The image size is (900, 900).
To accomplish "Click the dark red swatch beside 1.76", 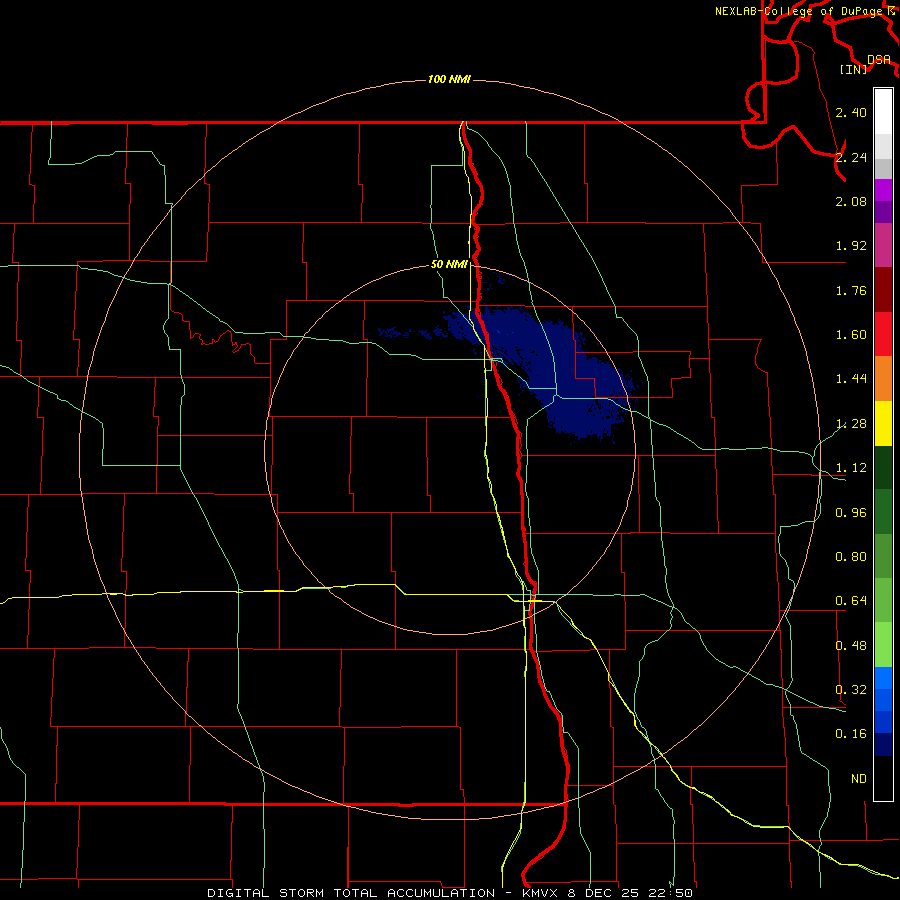I will (x=883, y=290).
